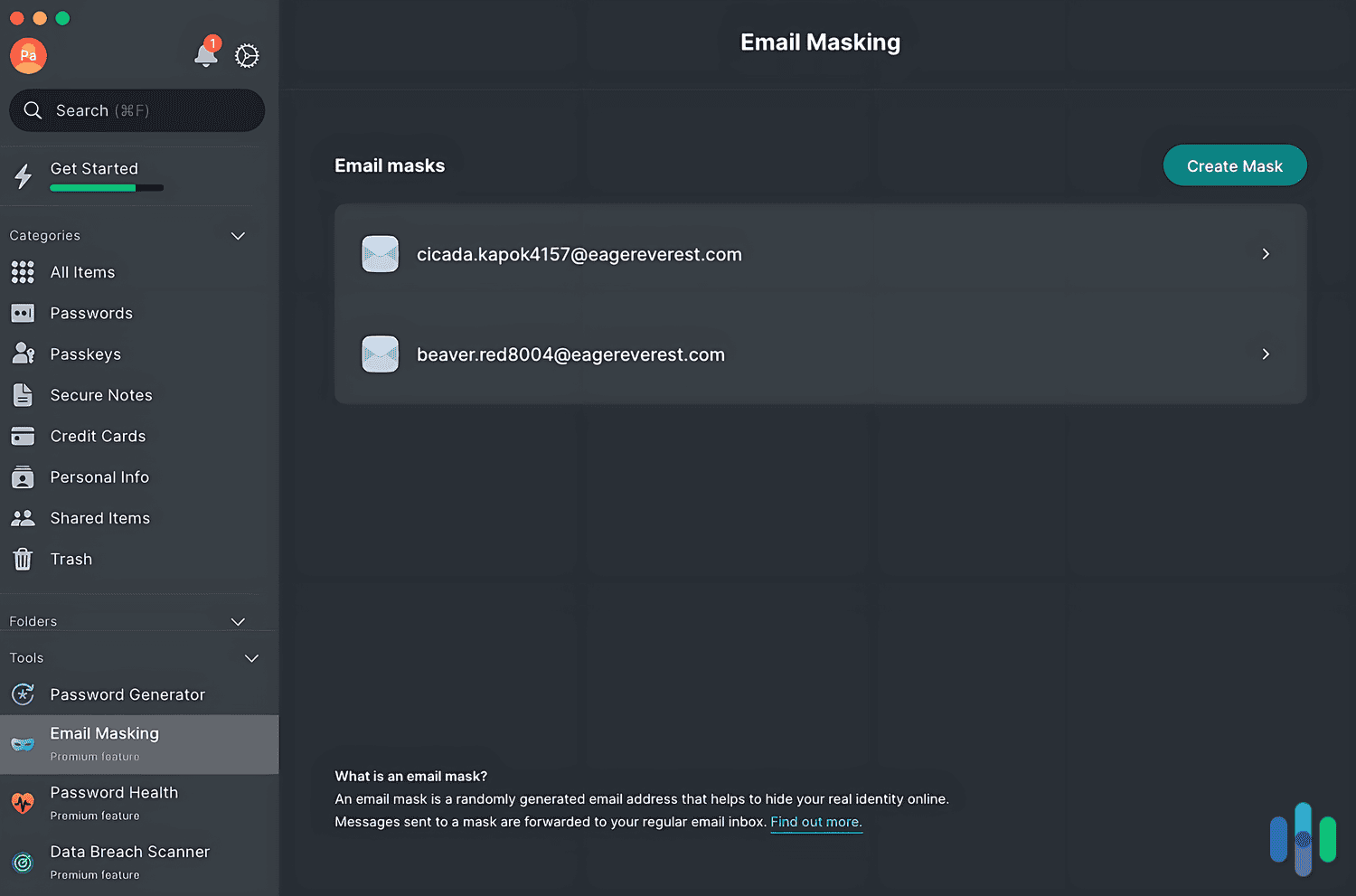Open the Trash bin
This screenshot has height=896, width=1356.
71,559
